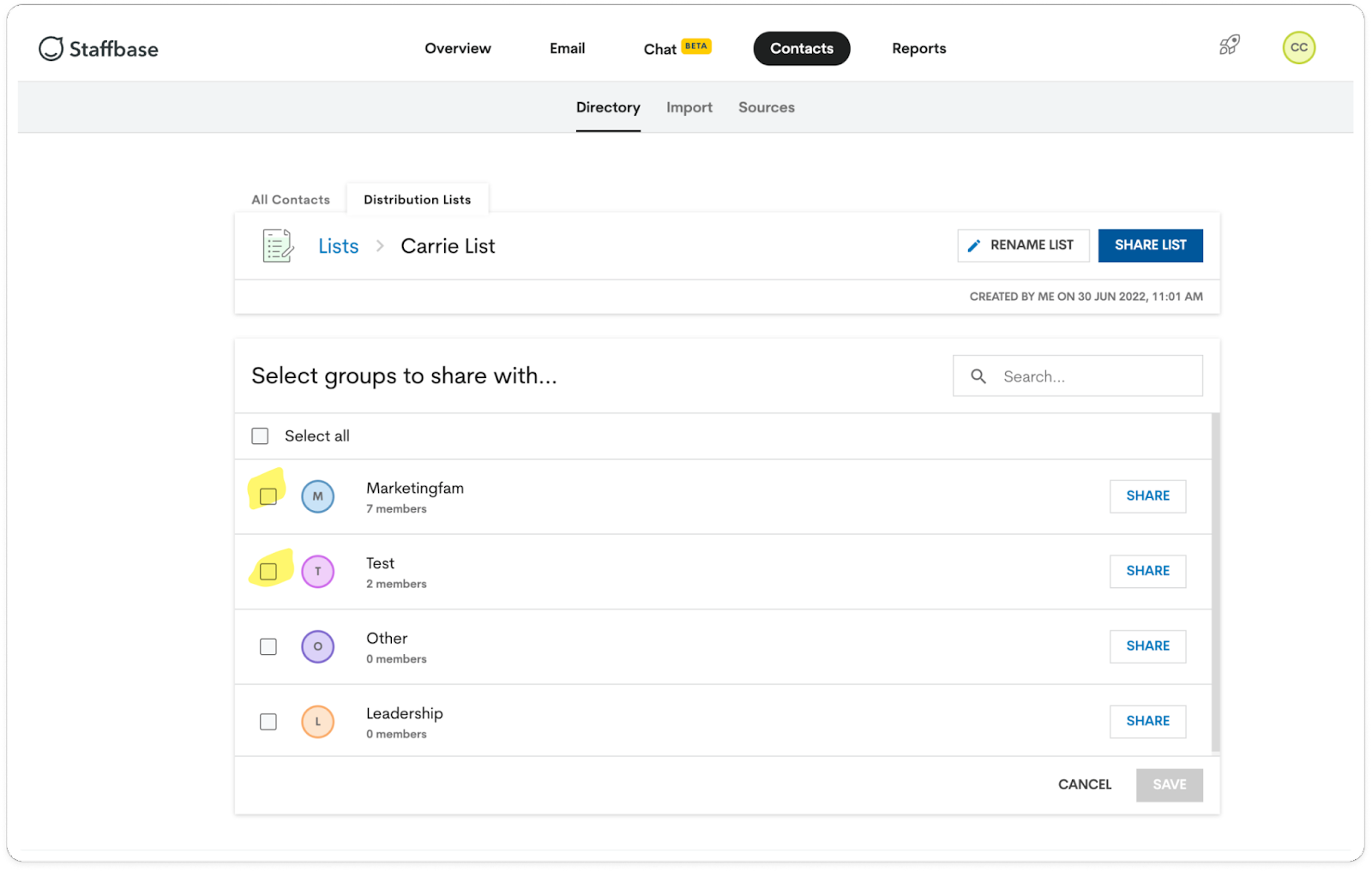The image size is (1372, 871).
Task: Select the Distribution Lists tab
Action: pyautogui.click(x=418, y=200)
